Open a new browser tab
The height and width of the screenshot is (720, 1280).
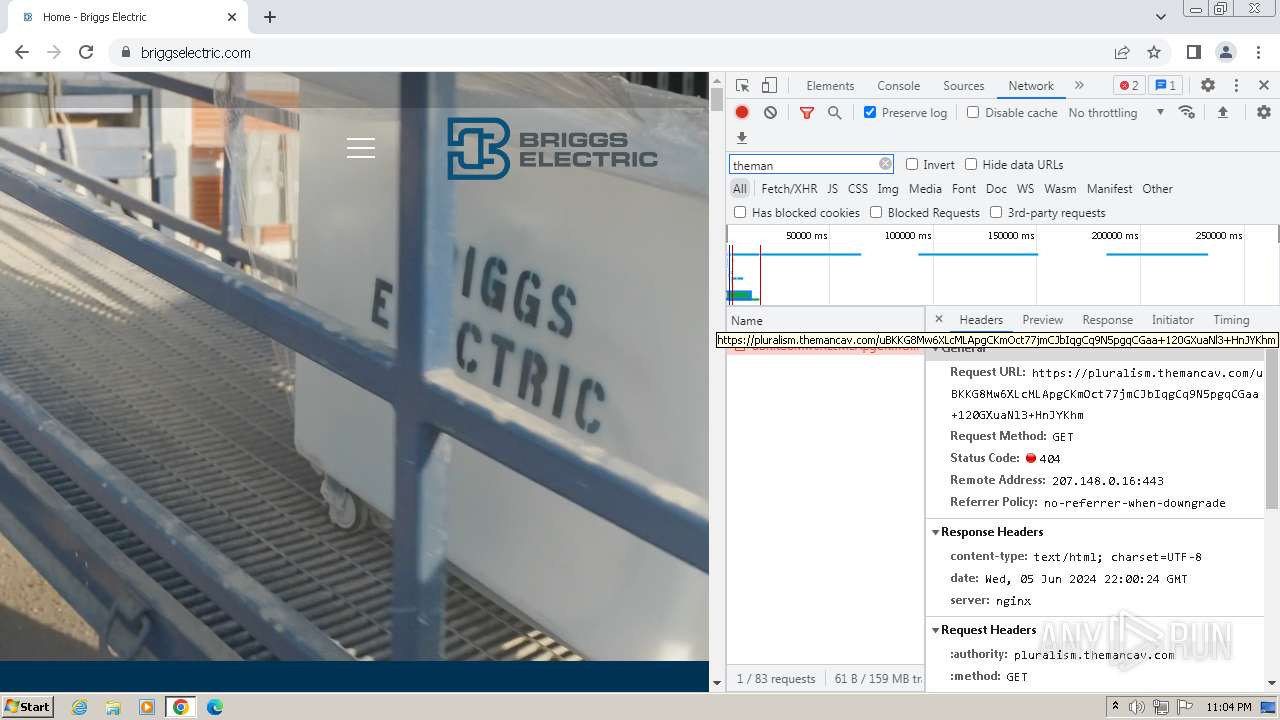(270, 17)
